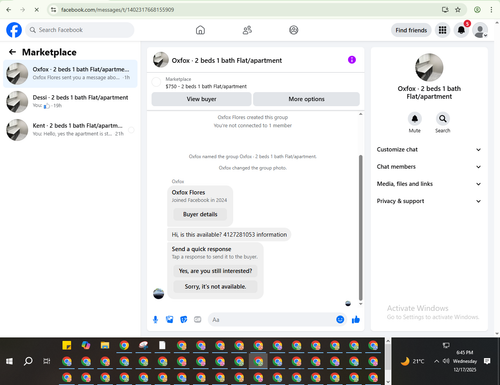
Task: Bookmark this page star icon
Action: tap(458, 10)
